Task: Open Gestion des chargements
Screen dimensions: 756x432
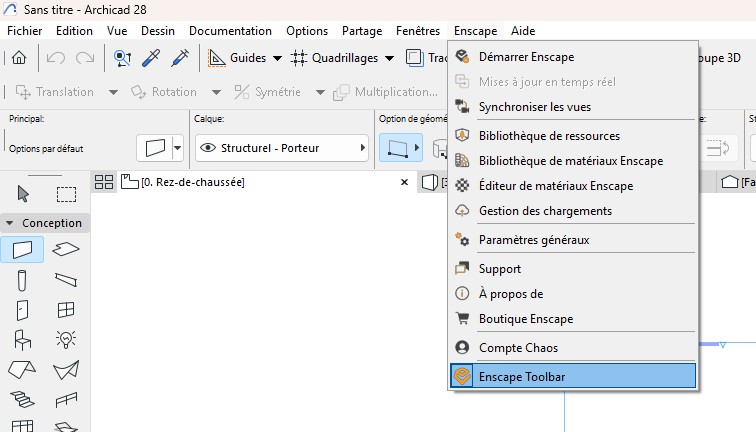Action: (573, 211)
